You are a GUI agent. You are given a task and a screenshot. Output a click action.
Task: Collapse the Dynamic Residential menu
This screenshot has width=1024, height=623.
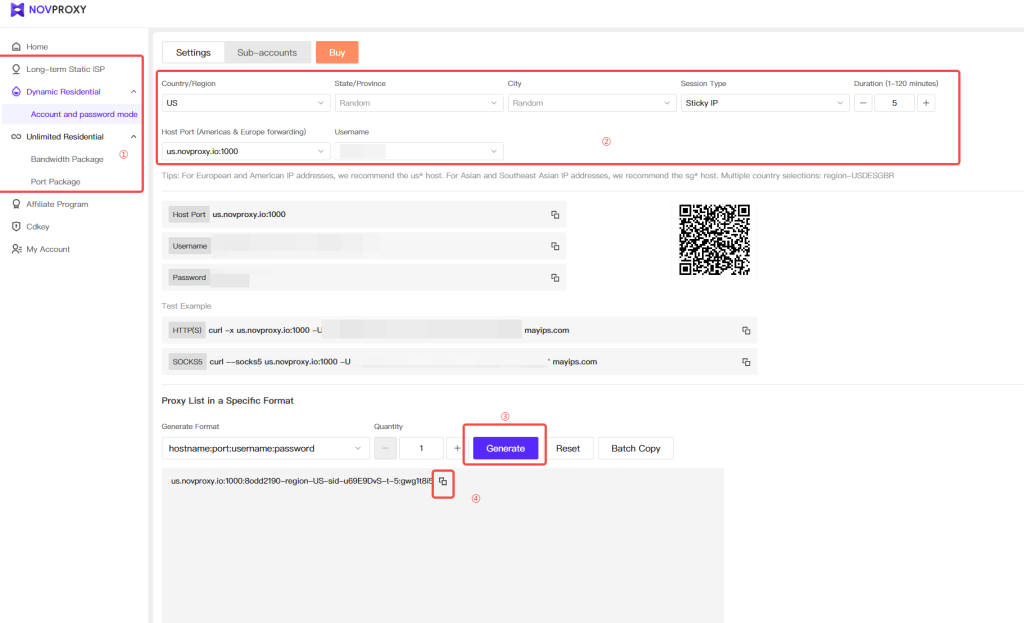134,92
